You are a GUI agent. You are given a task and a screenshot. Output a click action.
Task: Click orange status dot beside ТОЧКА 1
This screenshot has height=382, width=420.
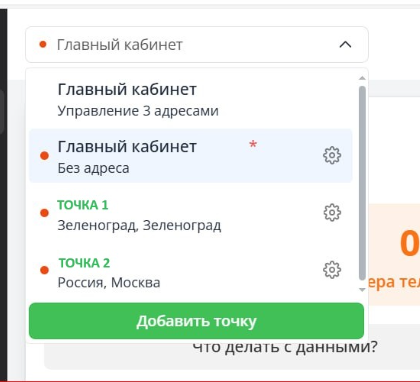point(44,213)
